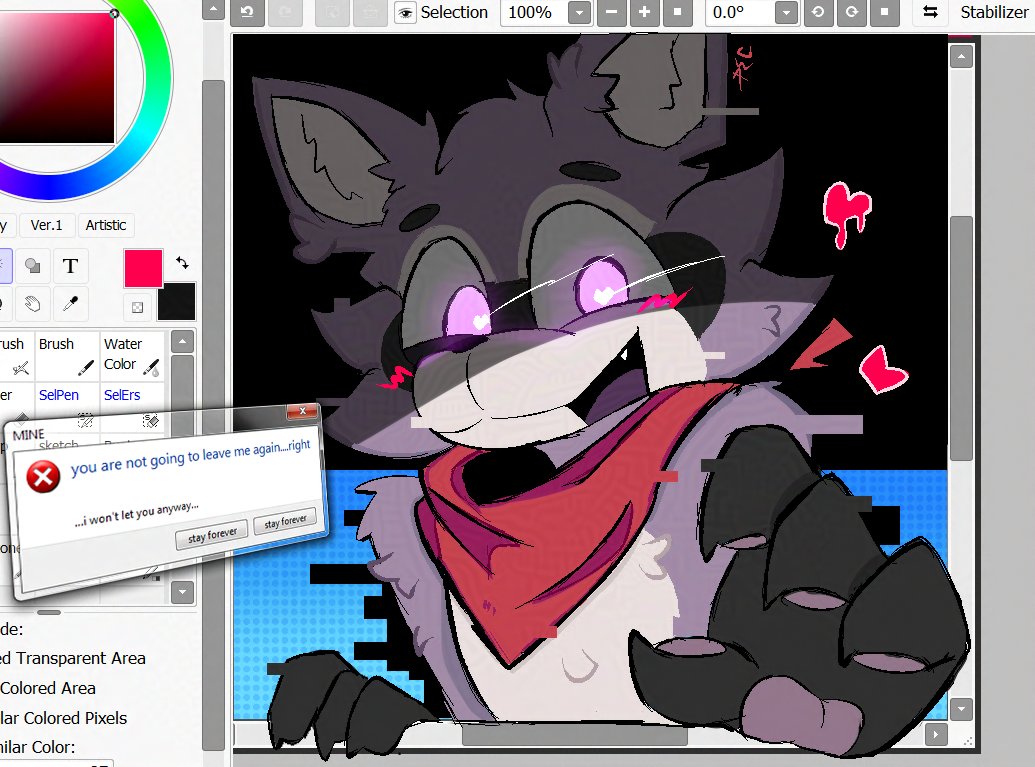Click '...i won't let you anyway...' text
1035x767 pixels.
coord(137,514)
